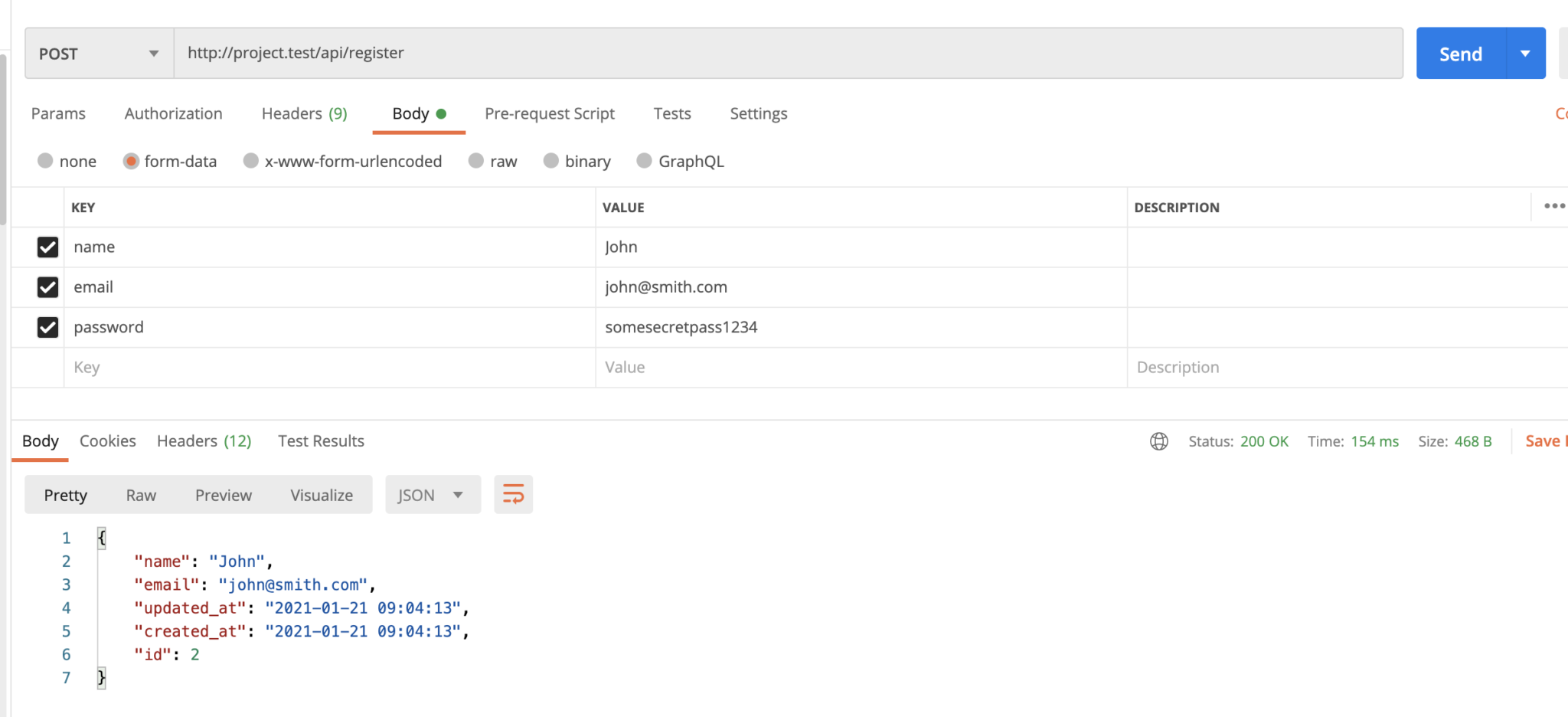The width and height of the screenshot is (1568, 717).
Task: Open the JSON response format dropdown
Action: 433,494
